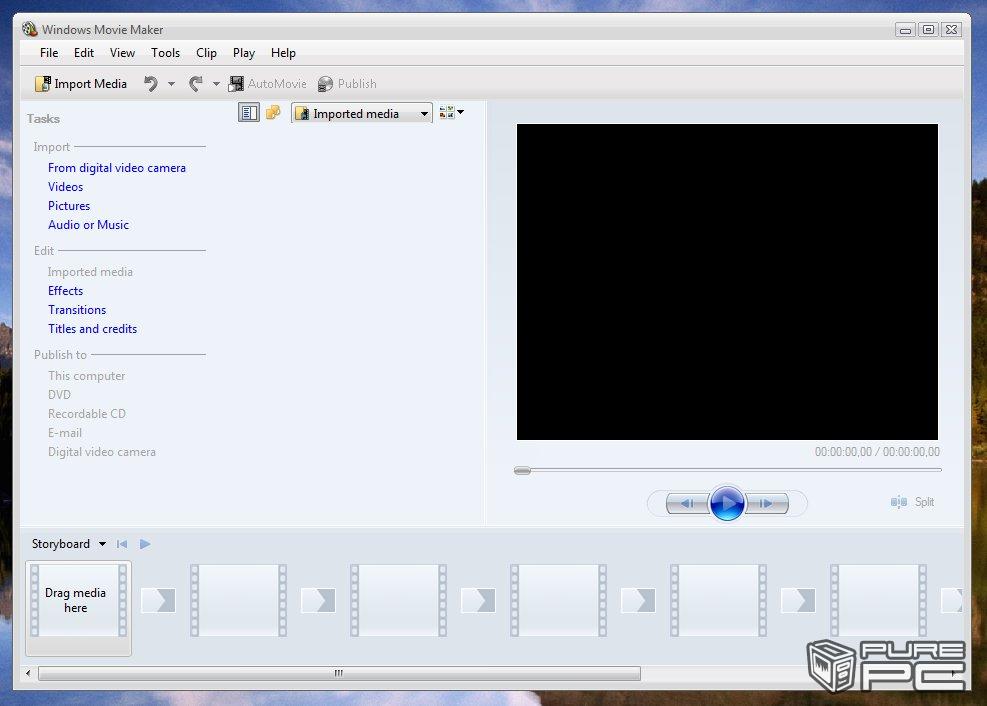
Task: Click the storyboard horizontal scrollbar thumb
Action: click(x=339, y=673)
